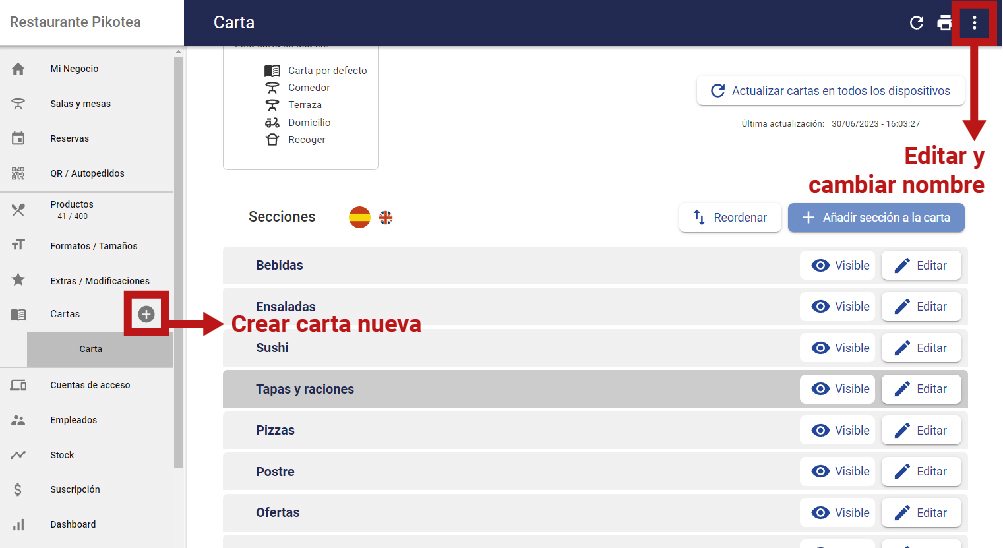Select the English flag language

click(x=386, y=217)
